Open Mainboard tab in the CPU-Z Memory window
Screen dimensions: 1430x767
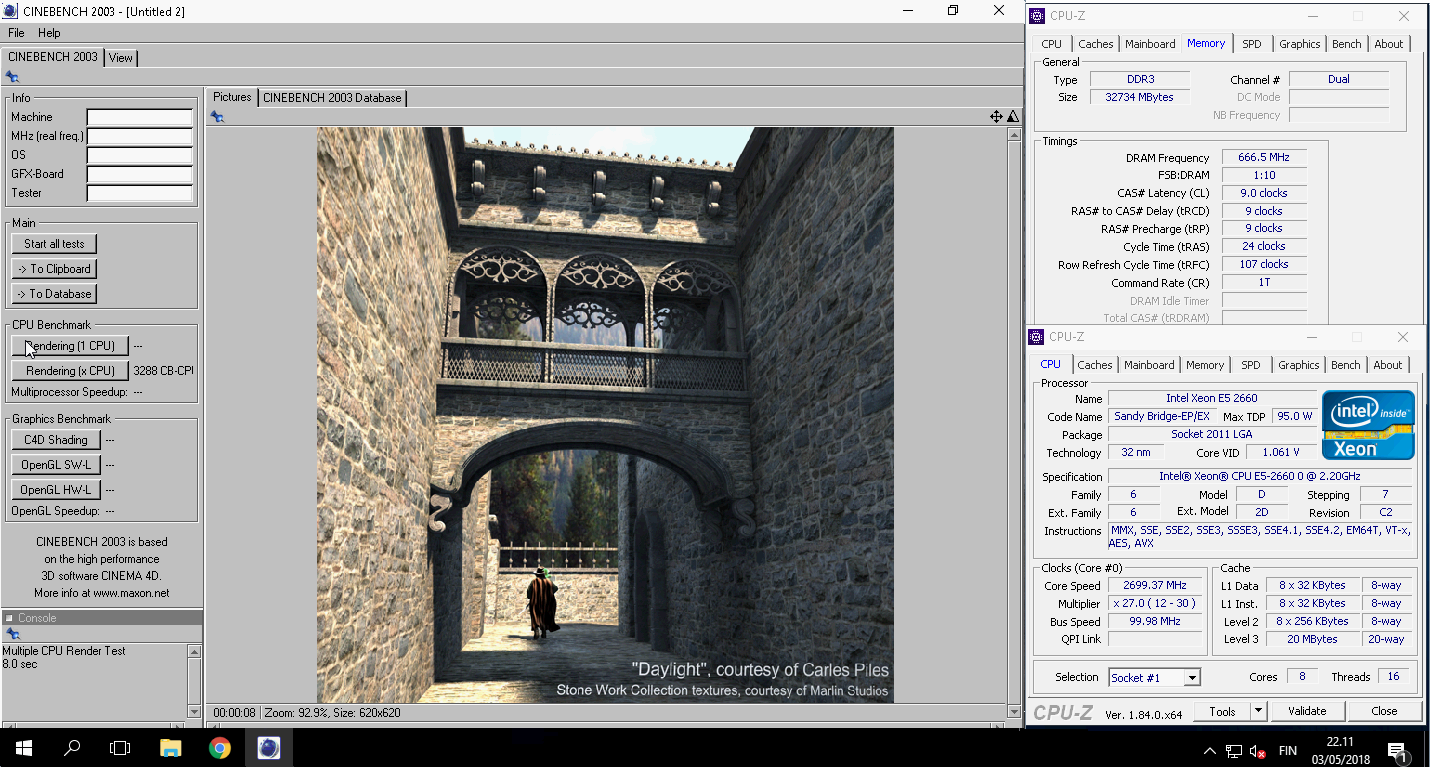(x=1150, y=44)
